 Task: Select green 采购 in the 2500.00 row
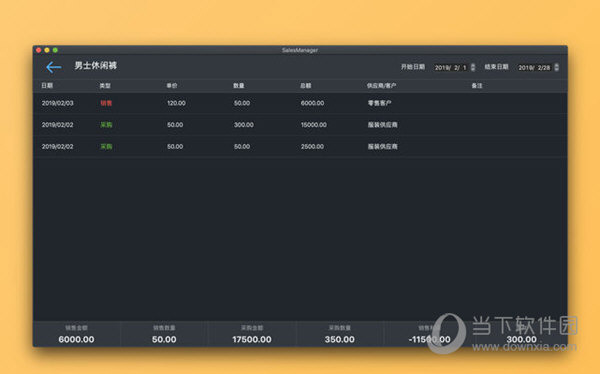(106, 147)
